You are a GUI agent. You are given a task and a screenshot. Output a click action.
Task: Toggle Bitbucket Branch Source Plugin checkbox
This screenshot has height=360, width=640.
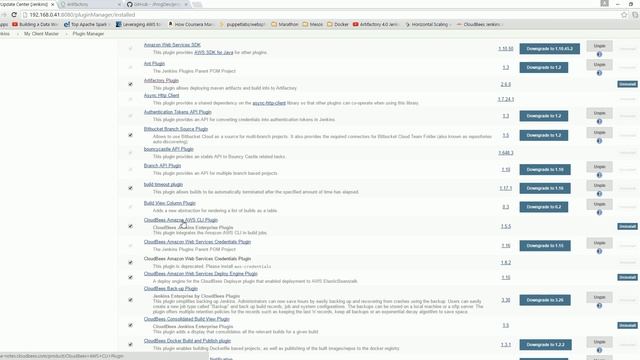click(x=131, y=135)
